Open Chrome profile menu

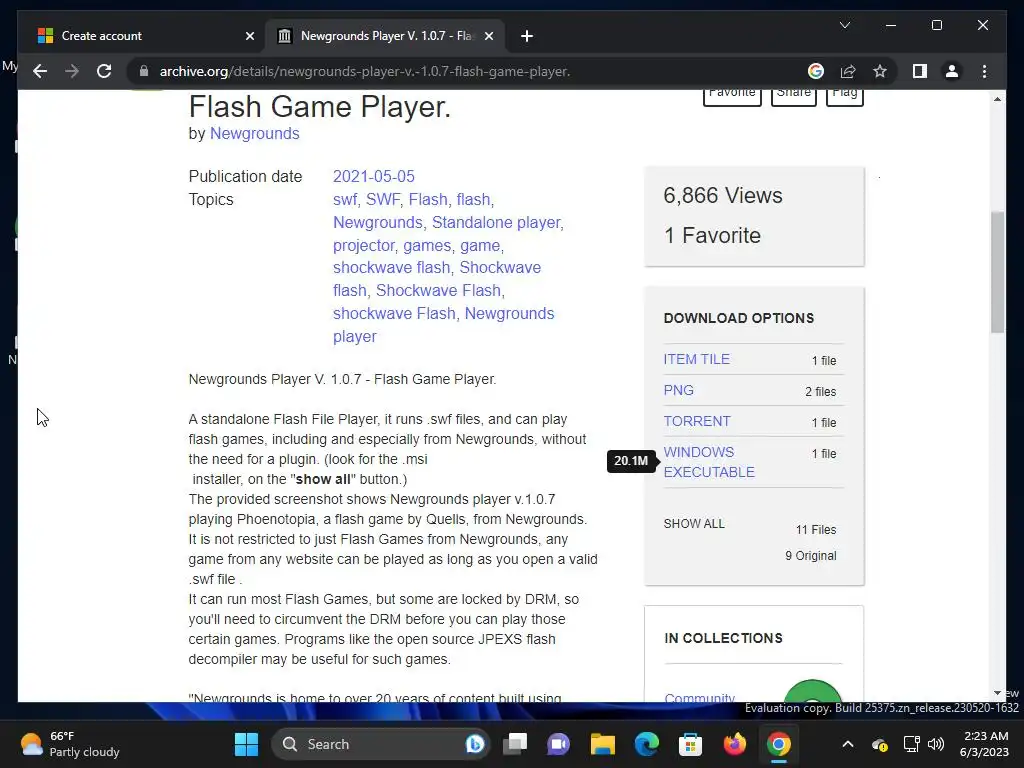coord(952,71)
